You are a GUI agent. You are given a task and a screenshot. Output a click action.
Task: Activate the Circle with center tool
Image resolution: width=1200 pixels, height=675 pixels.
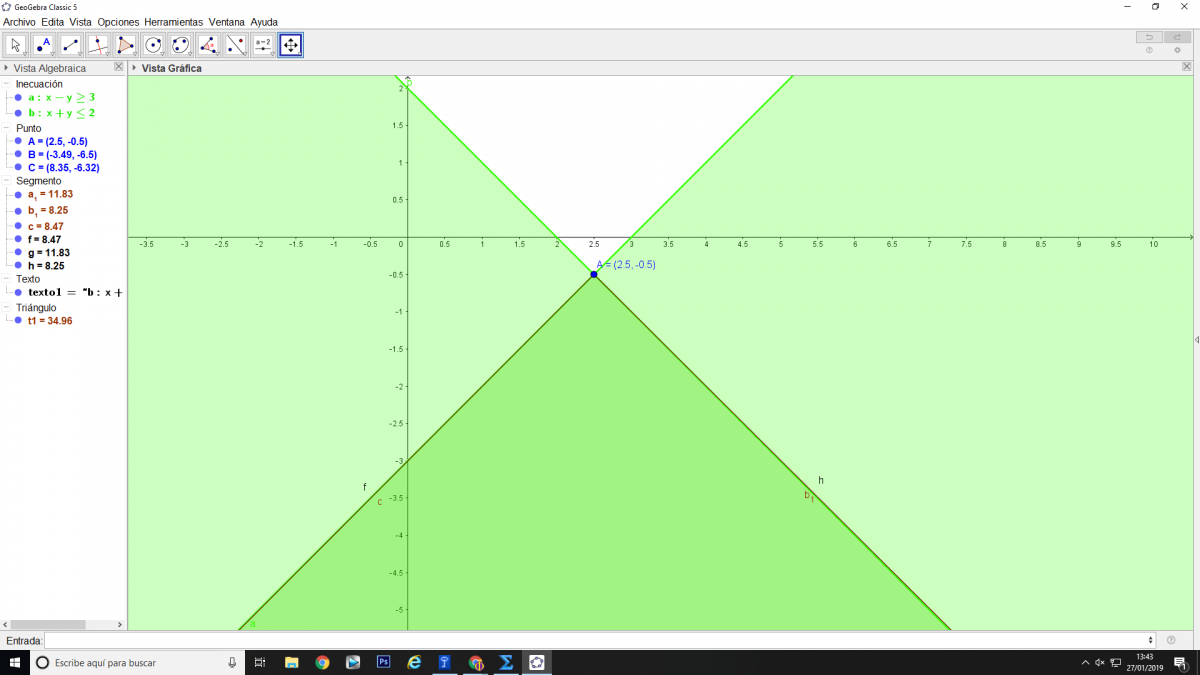pyautogui.click(x=153, y=45)
